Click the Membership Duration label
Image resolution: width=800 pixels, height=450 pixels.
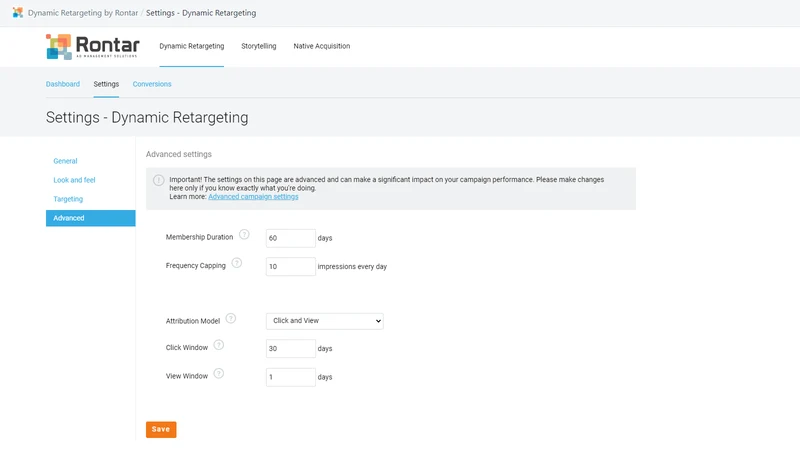[x=199, y=237]
